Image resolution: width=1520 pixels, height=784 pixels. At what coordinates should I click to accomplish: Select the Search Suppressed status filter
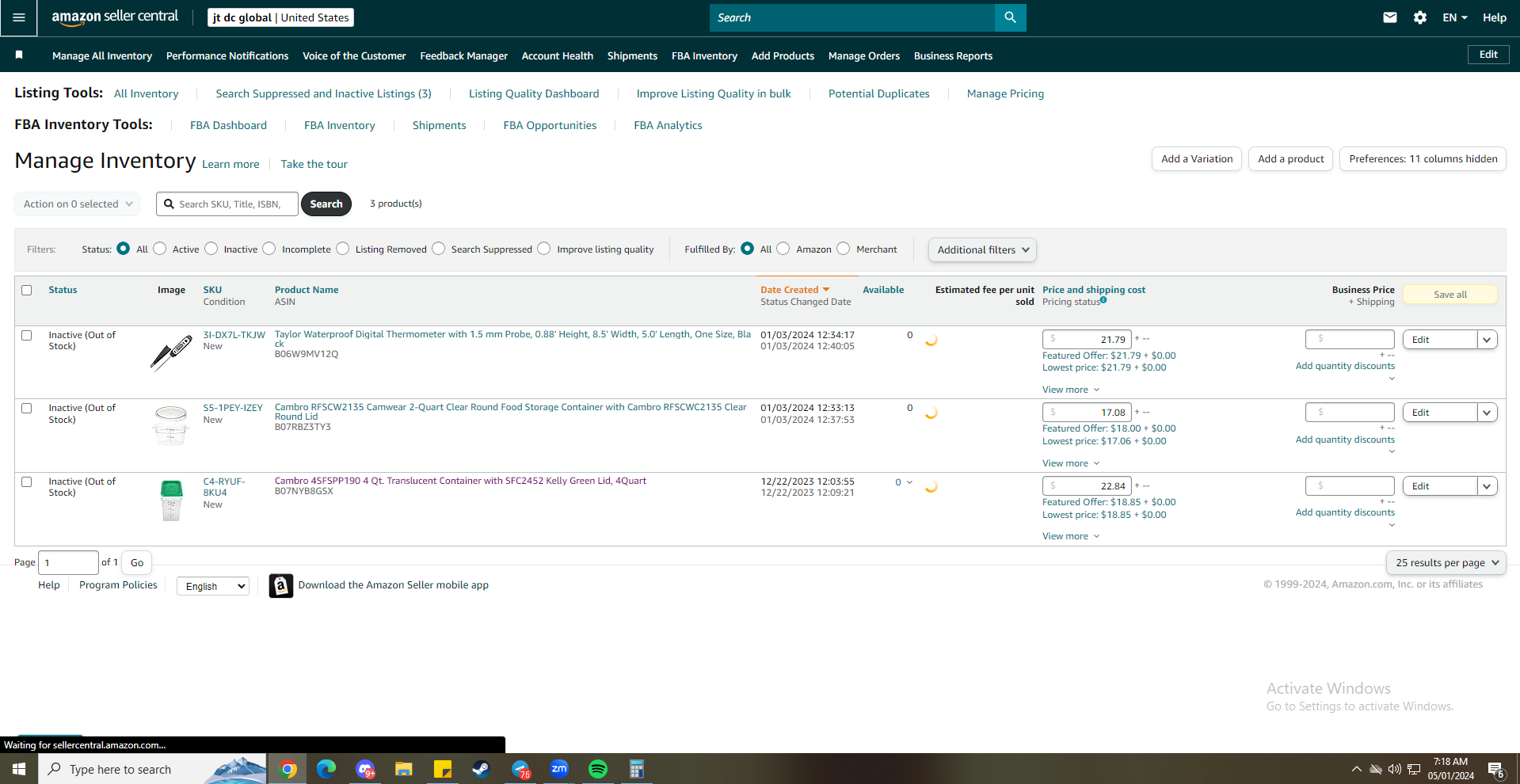(x=439, y=249)
